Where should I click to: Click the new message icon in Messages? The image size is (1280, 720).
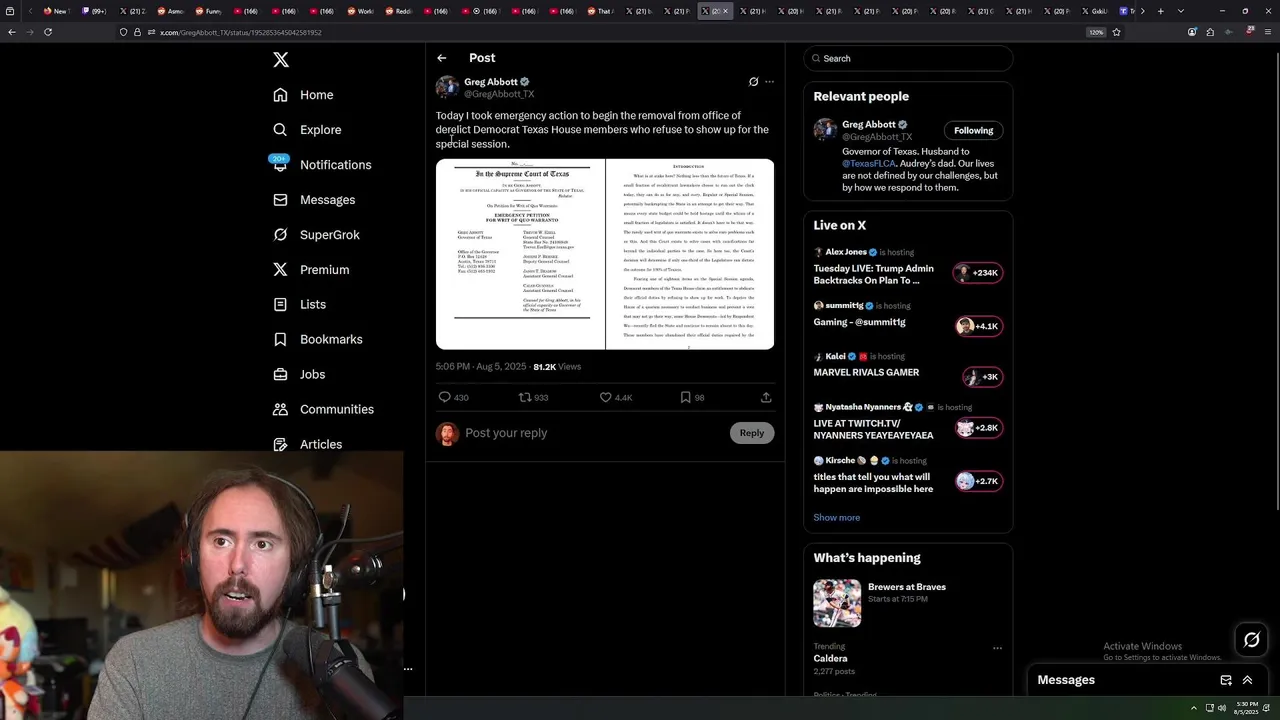pyautogui.click(x=1226, y=680)
